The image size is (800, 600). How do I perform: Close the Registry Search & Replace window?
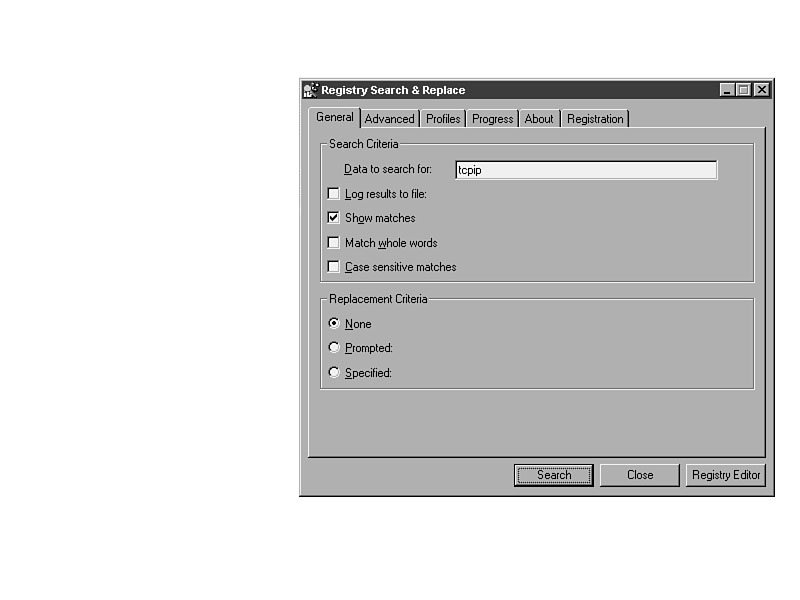[x=762, y=90]
